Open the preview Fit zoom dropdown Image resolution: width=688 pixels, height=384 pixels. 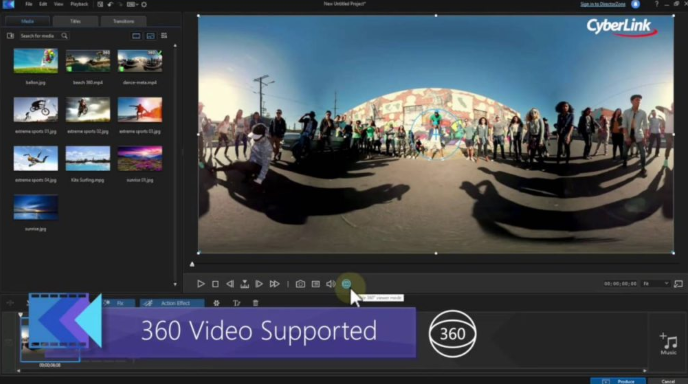point(656,284)
